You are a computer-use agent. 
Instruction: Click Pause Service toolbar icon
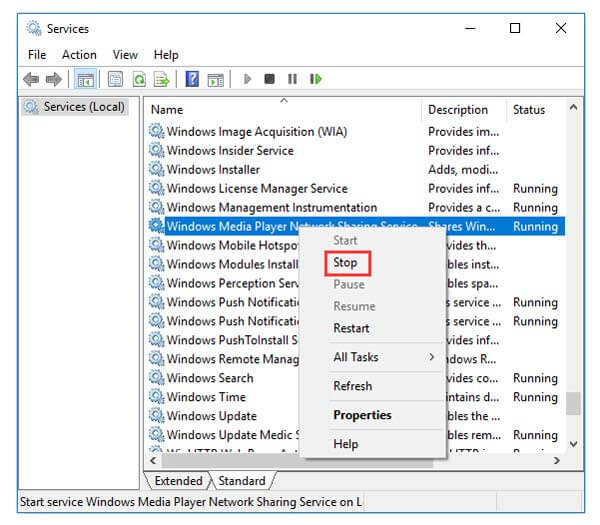click(292, 79)
